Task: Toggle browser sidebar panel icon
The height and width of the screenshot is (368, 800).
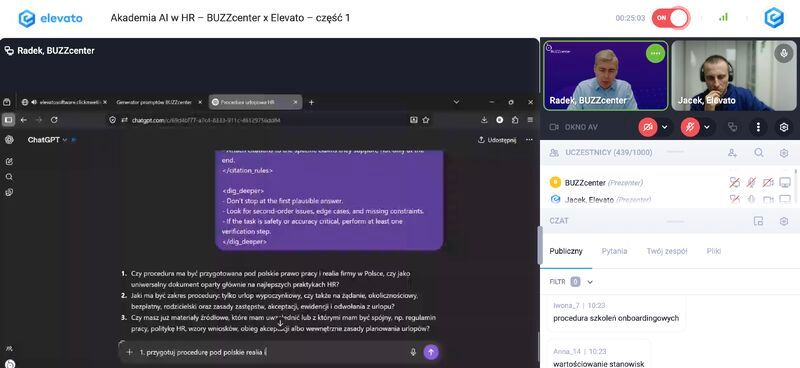Action: pos(8,120)
